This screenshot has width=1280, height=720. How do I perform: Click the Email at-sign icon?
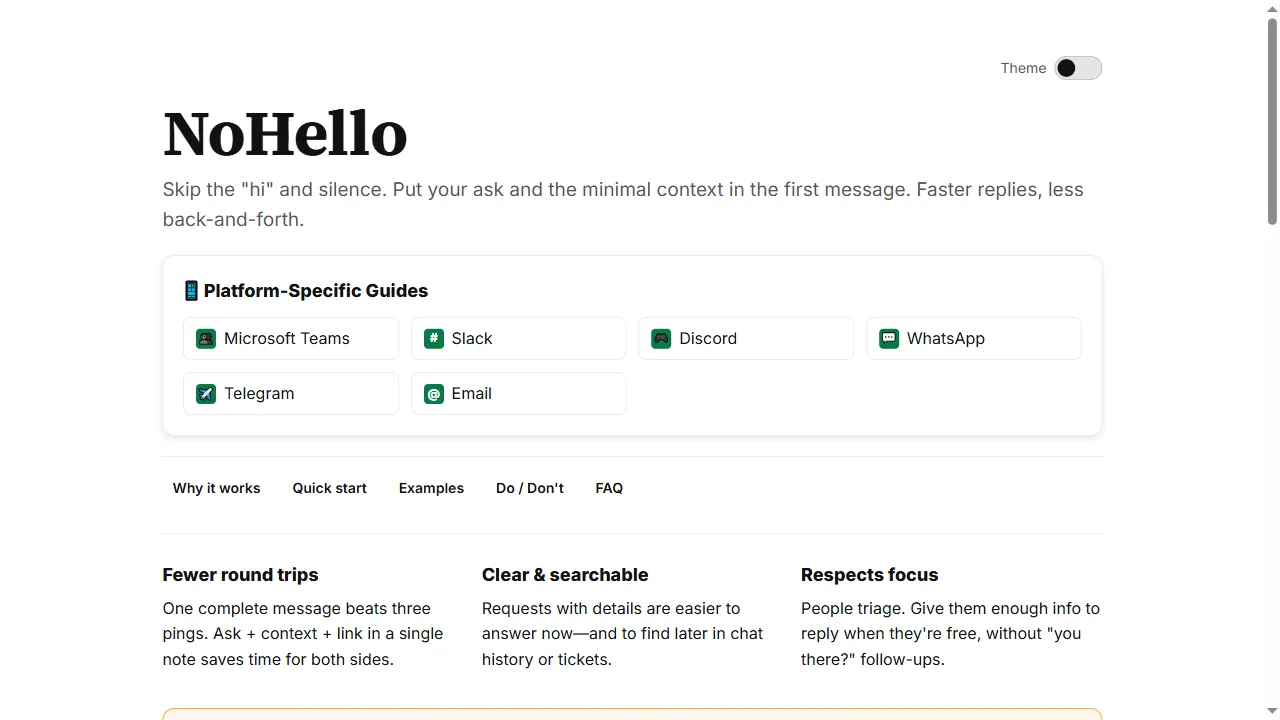tap(433, 393)
